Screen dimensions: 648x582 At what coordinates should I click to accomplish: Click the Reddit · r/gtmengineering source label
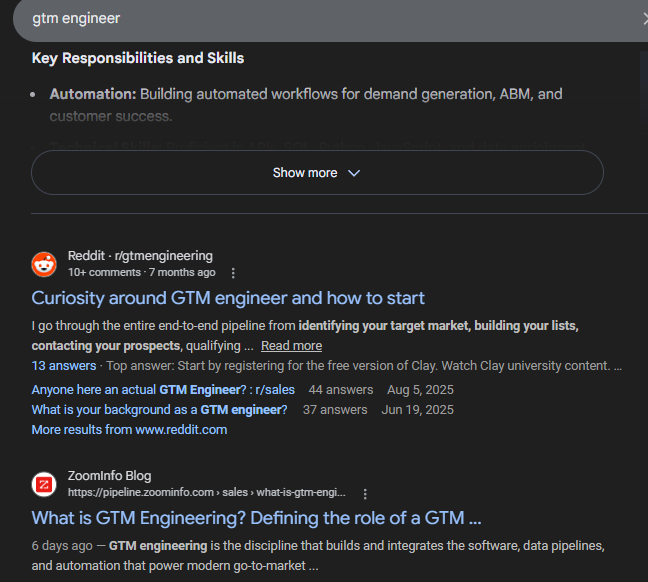click(x=140, y=255)
